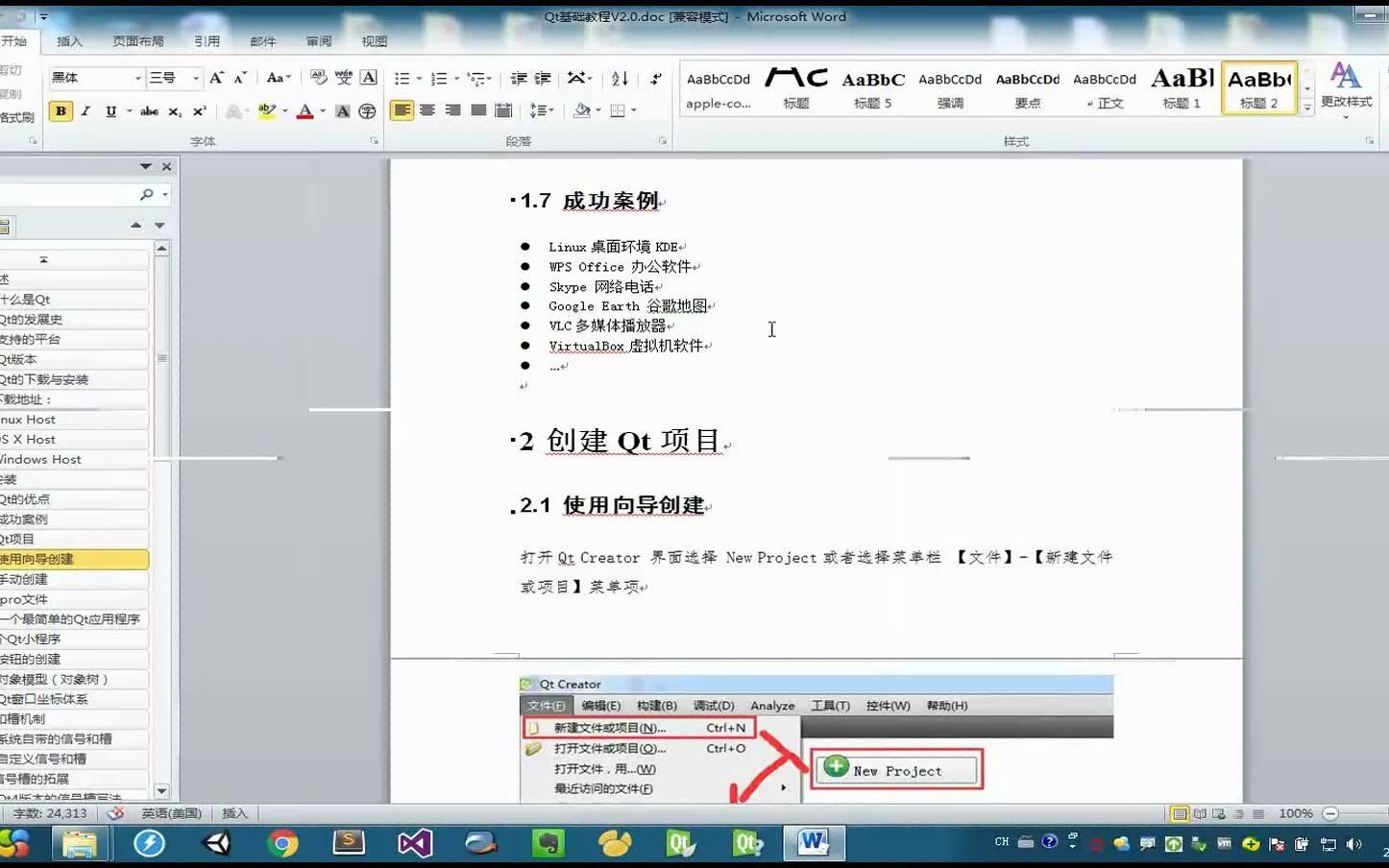This screenshot has height=868, width=1389.
Task: Toggle superscript formatting
Action: tap(200, 111)
